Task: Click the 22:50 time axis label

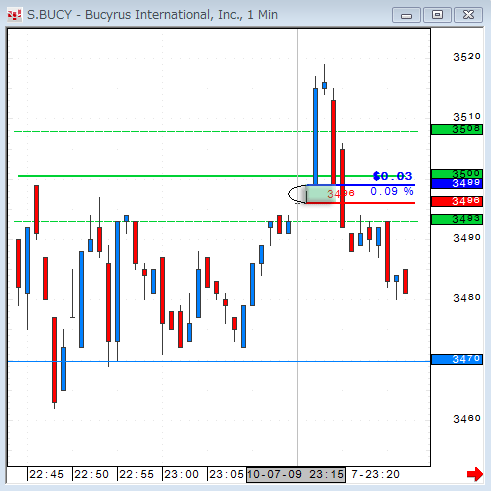Action: point(92,474)
